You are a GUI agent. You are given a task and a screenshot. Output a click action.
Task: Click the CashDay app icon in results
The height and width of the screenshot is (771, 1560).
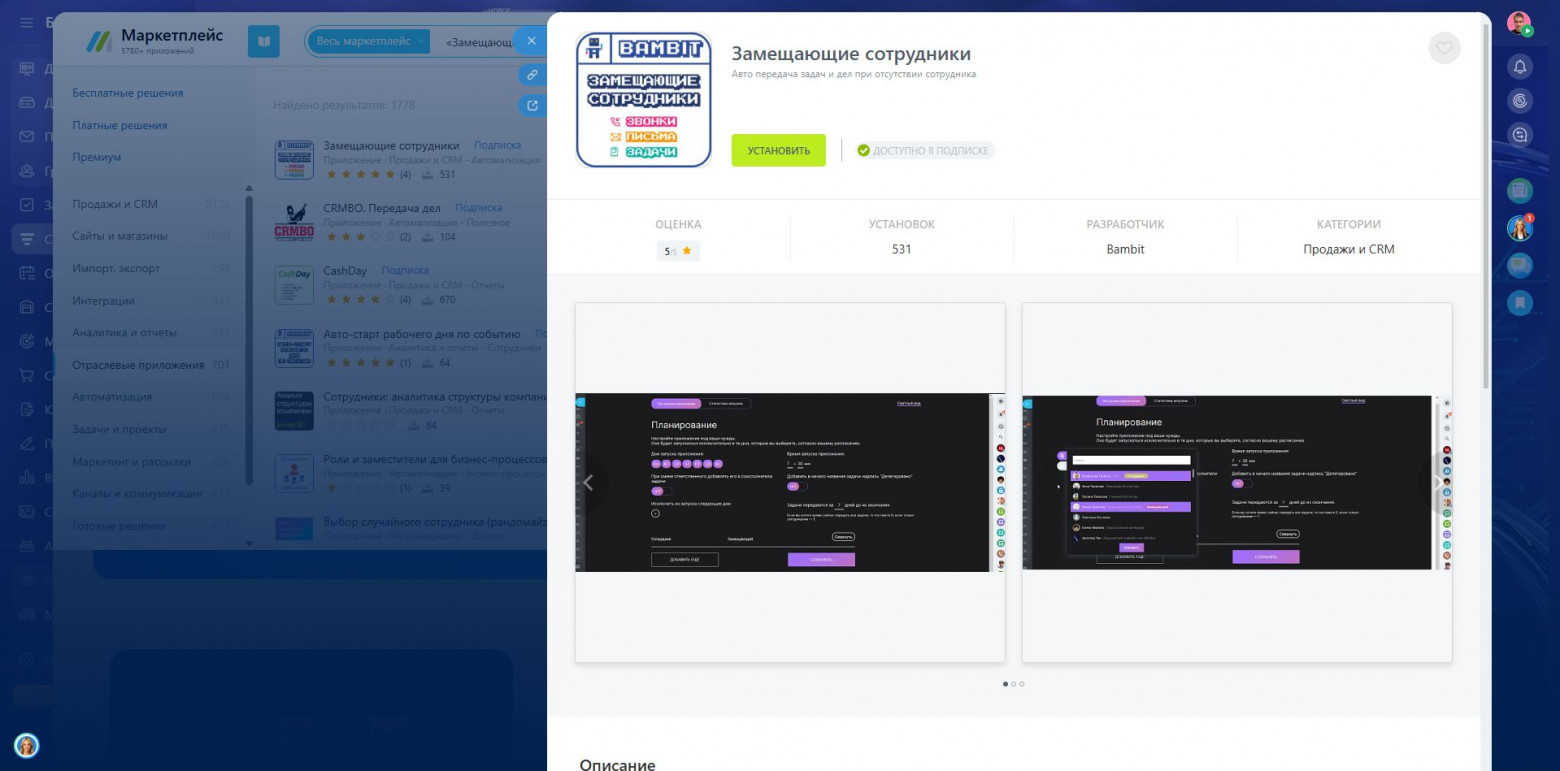(x=294, y=285)
